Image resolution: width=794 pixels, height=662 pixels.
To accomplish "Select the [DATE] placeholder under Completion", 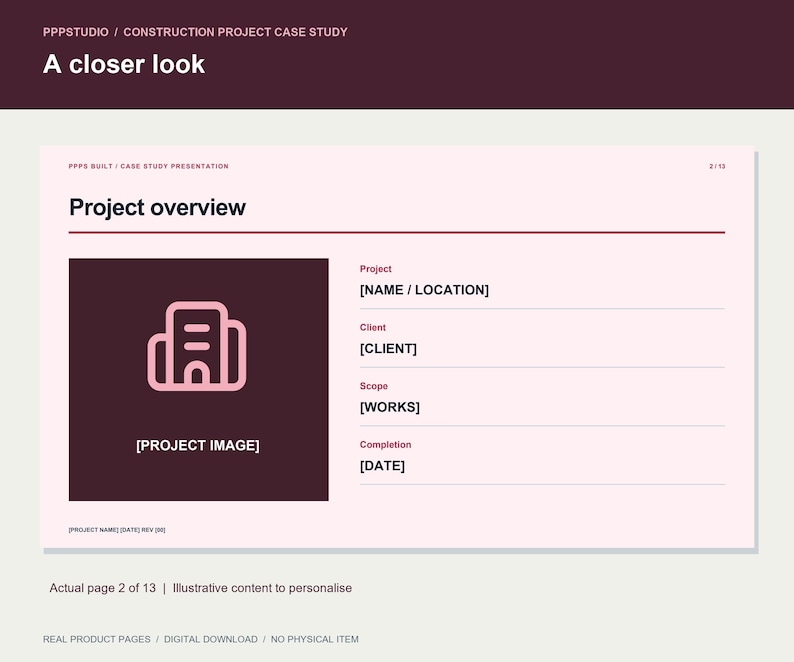I will tap(382, 465).
